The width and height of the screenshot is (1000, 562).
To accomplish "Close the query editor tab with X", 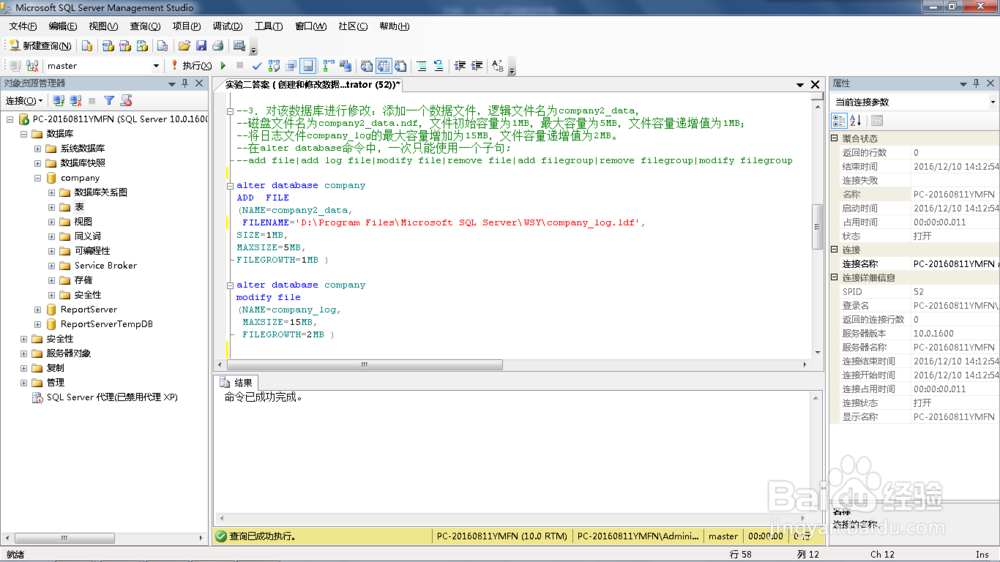I will coord(815,84).
